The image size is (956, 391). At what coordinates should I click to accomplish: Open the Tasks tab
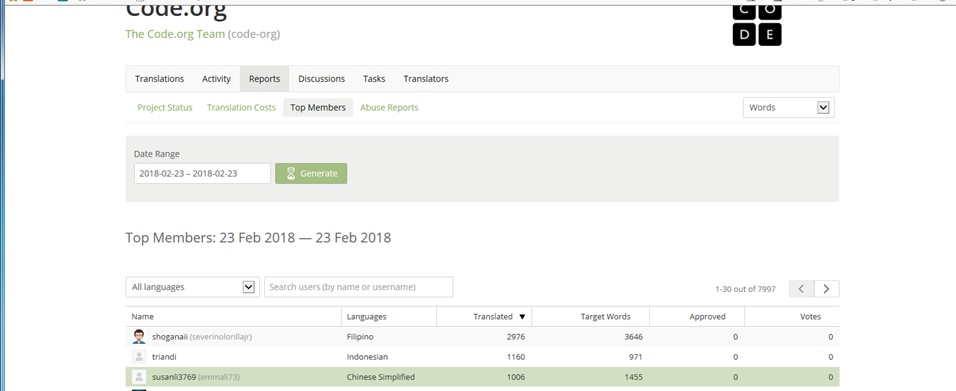click(374, 79)
